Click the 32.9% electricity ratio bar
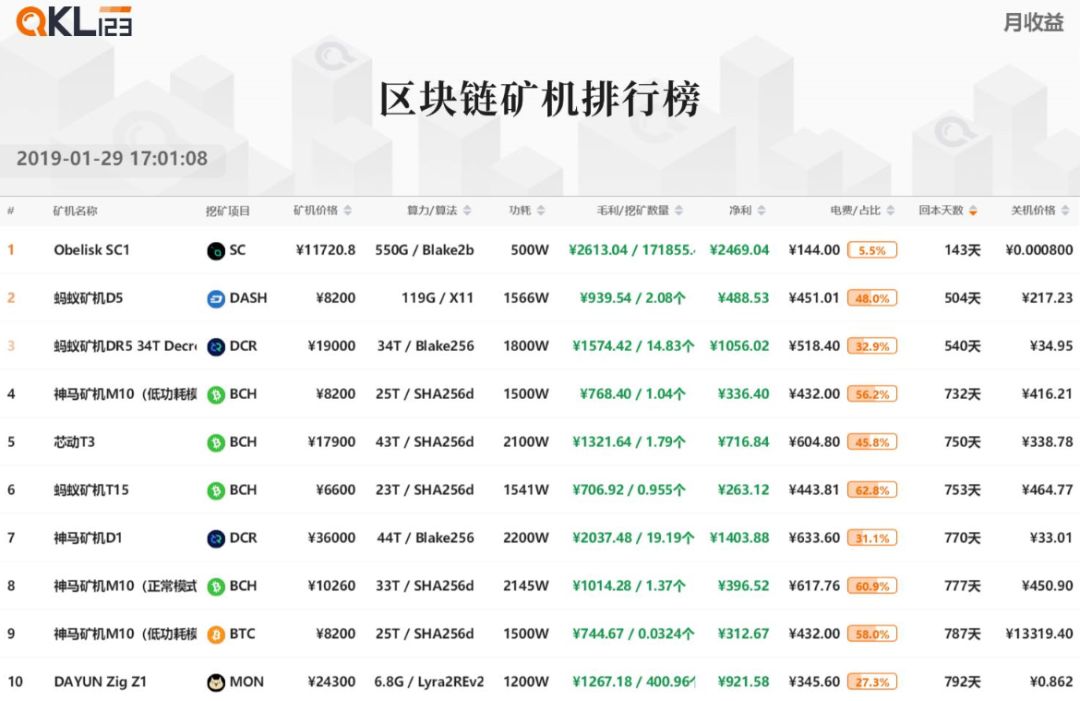The image size is (1080, 701). (872, 346)
